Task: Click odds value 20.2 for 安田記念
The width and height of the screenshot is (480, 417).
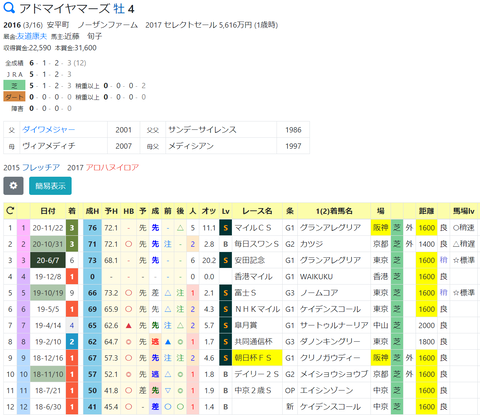Action: tap(209, 260)
